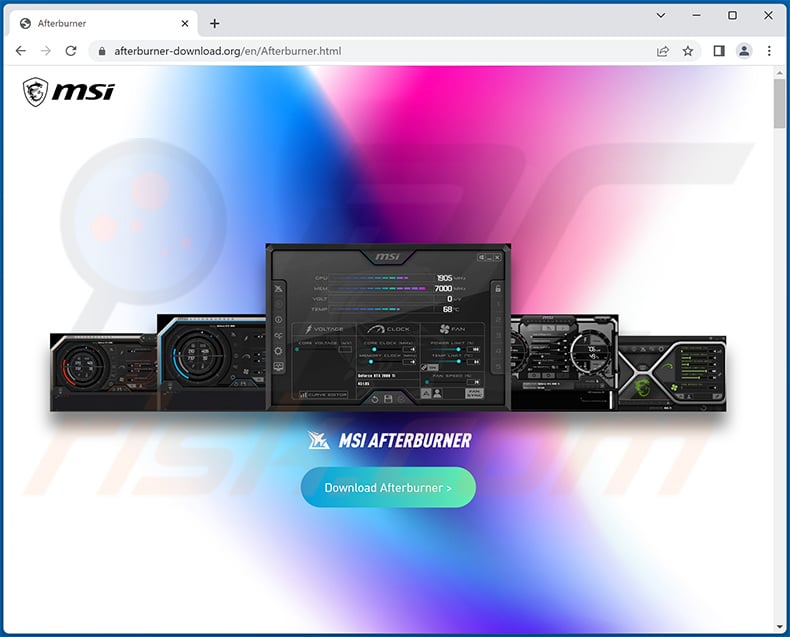Go forward in browser history

click(x=46, y=51)
